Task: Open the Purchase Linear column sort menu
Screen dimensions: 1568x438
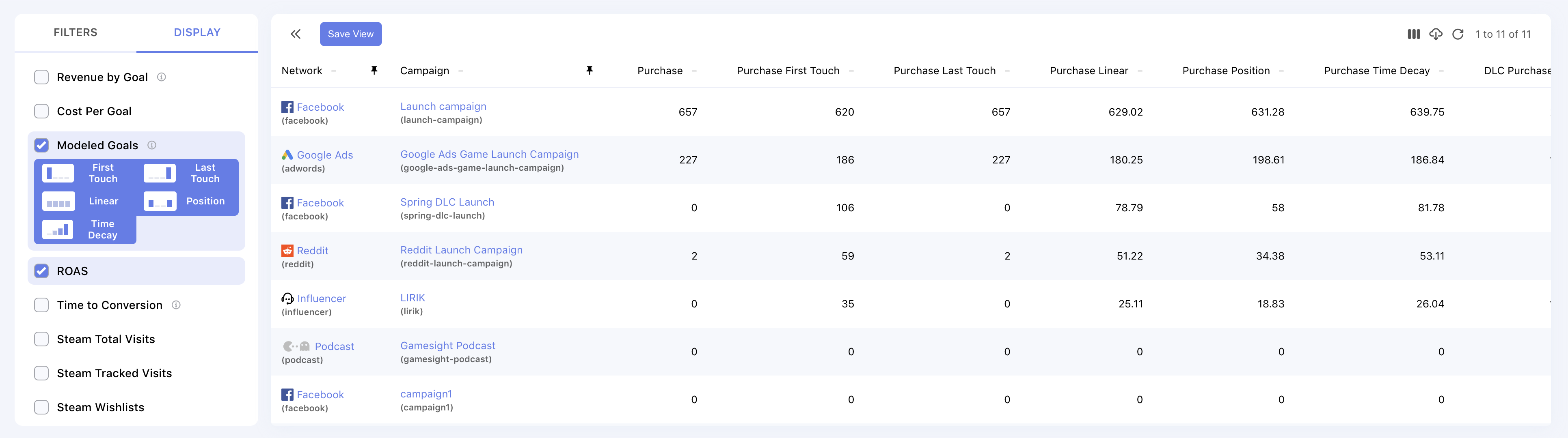Action: point(1140,71)
